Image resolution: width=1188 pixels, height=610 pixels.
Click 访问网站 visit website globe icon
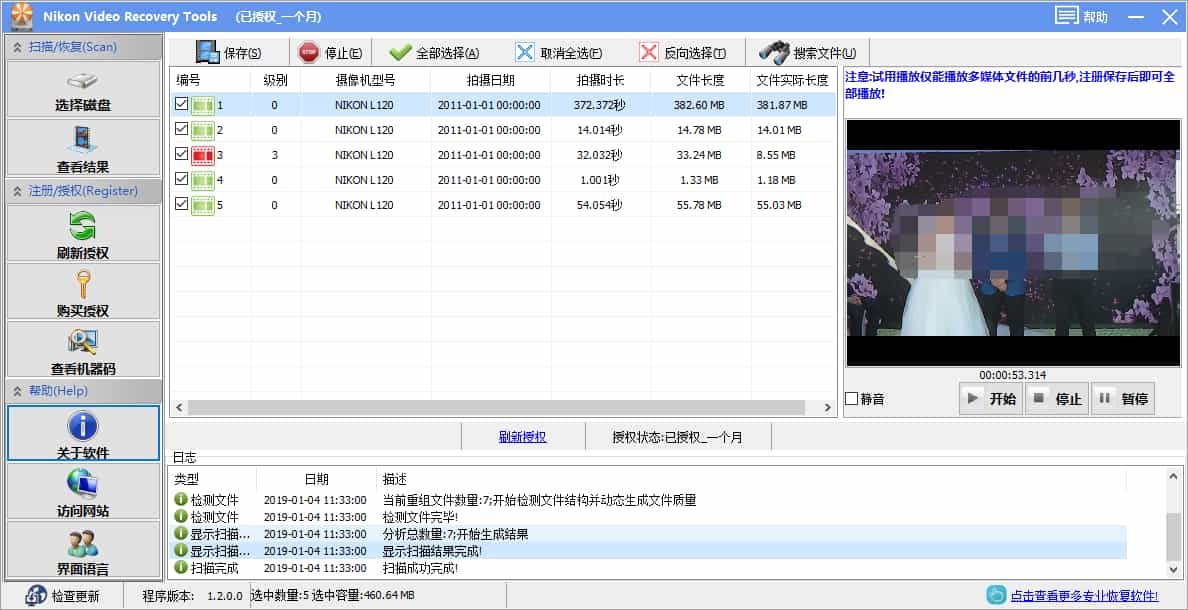click(x=83, y=491)
